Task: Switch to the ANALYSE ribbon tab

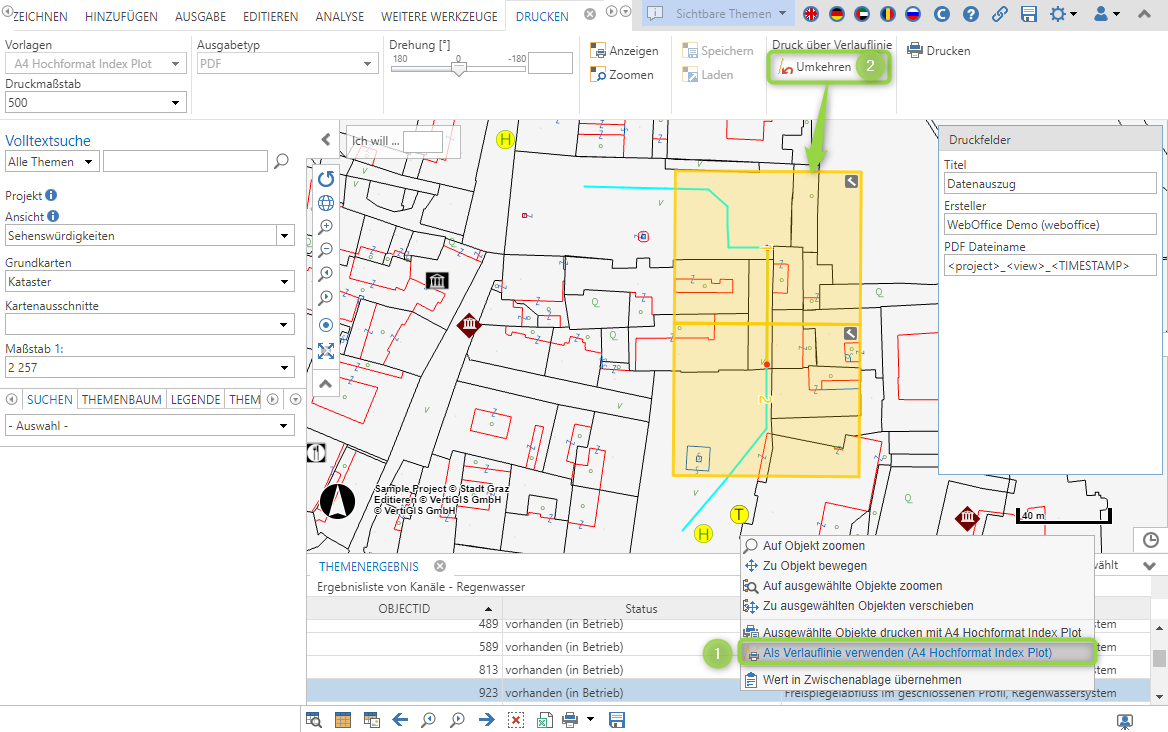Action: (340, 17)
